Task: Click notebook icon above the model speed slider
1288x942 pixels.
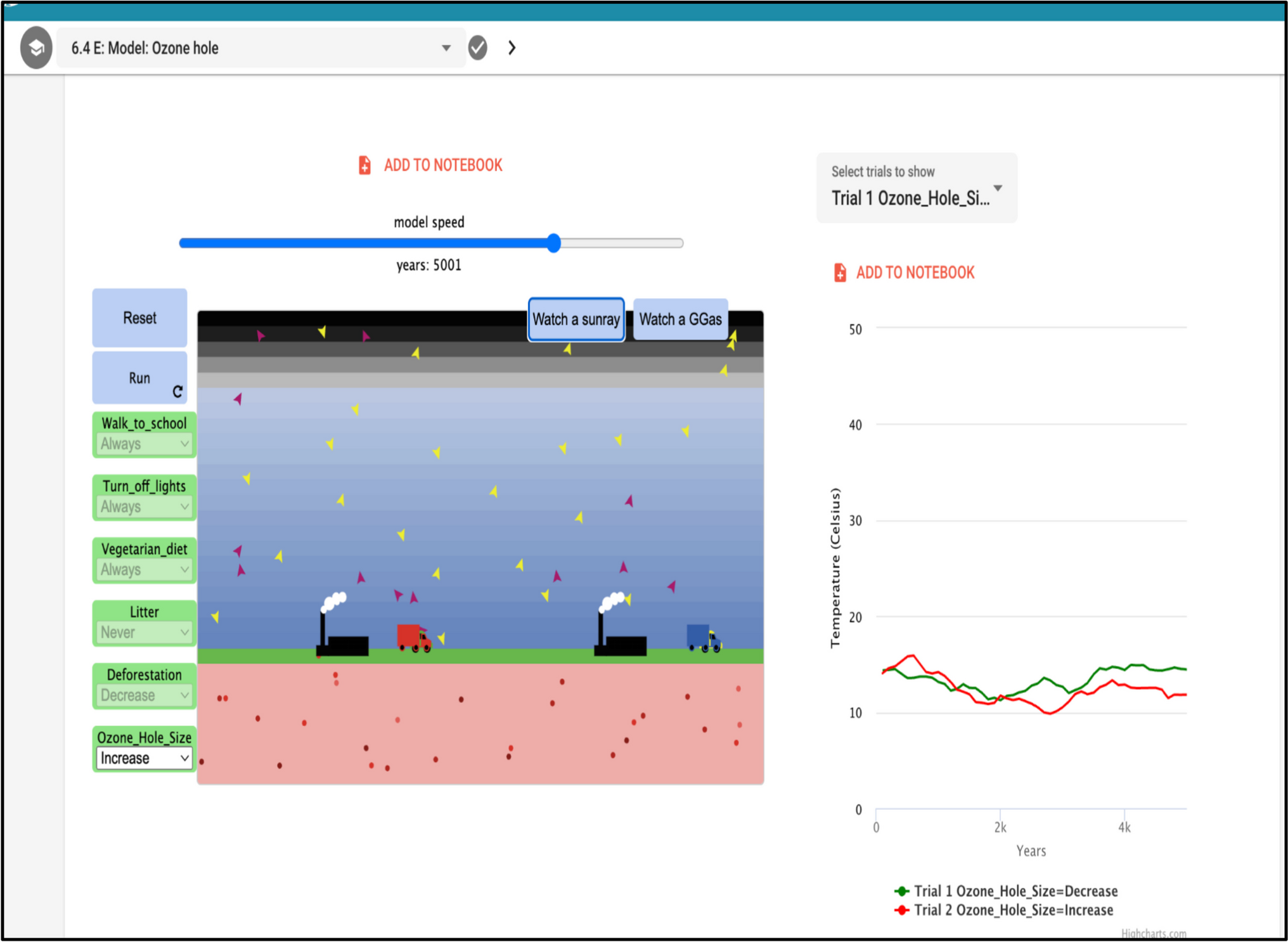Action: (364, 165)
